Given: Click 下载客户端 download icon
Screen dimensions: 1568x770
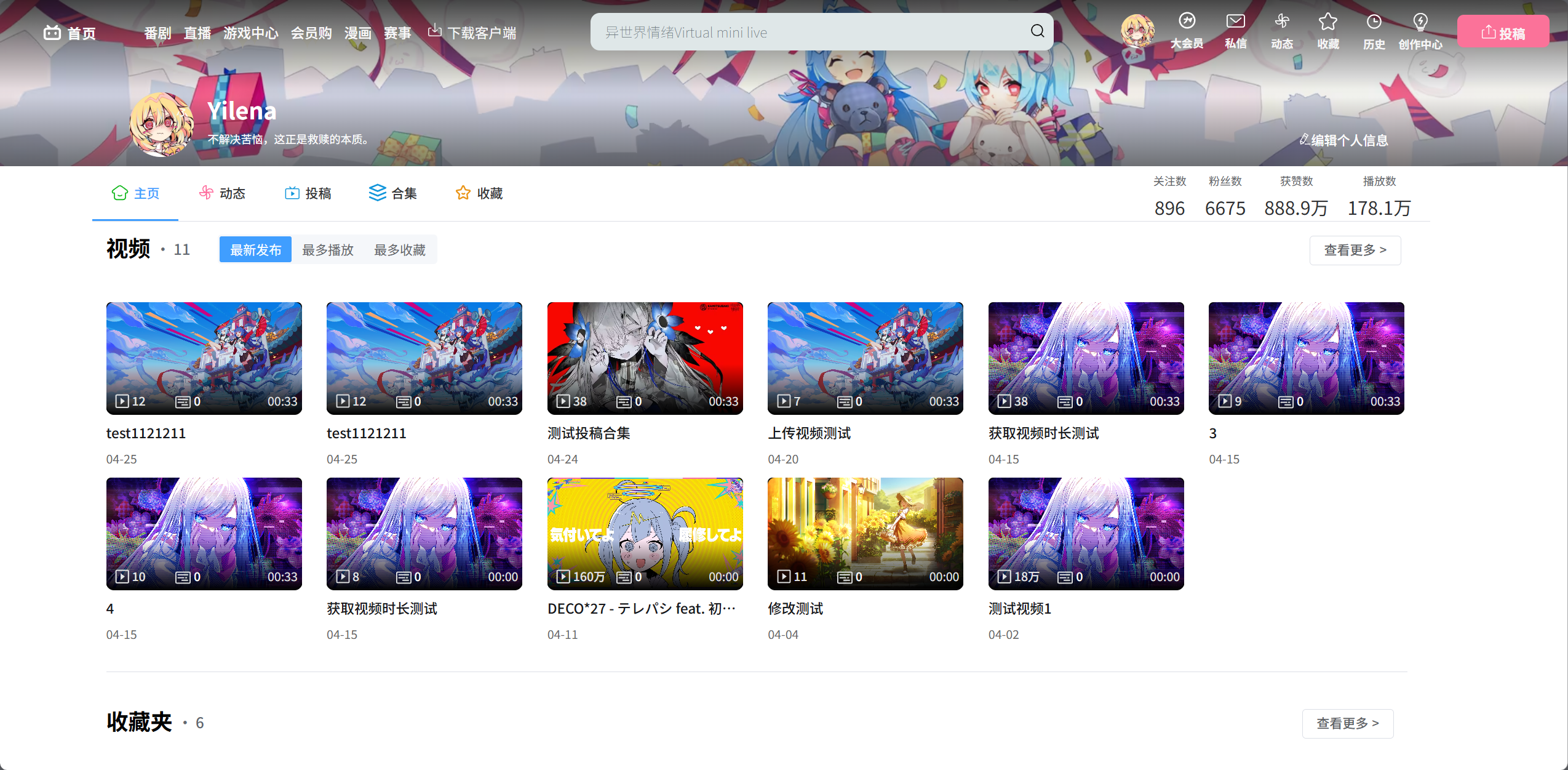Looking at the screenshot, I should (434, 31).
